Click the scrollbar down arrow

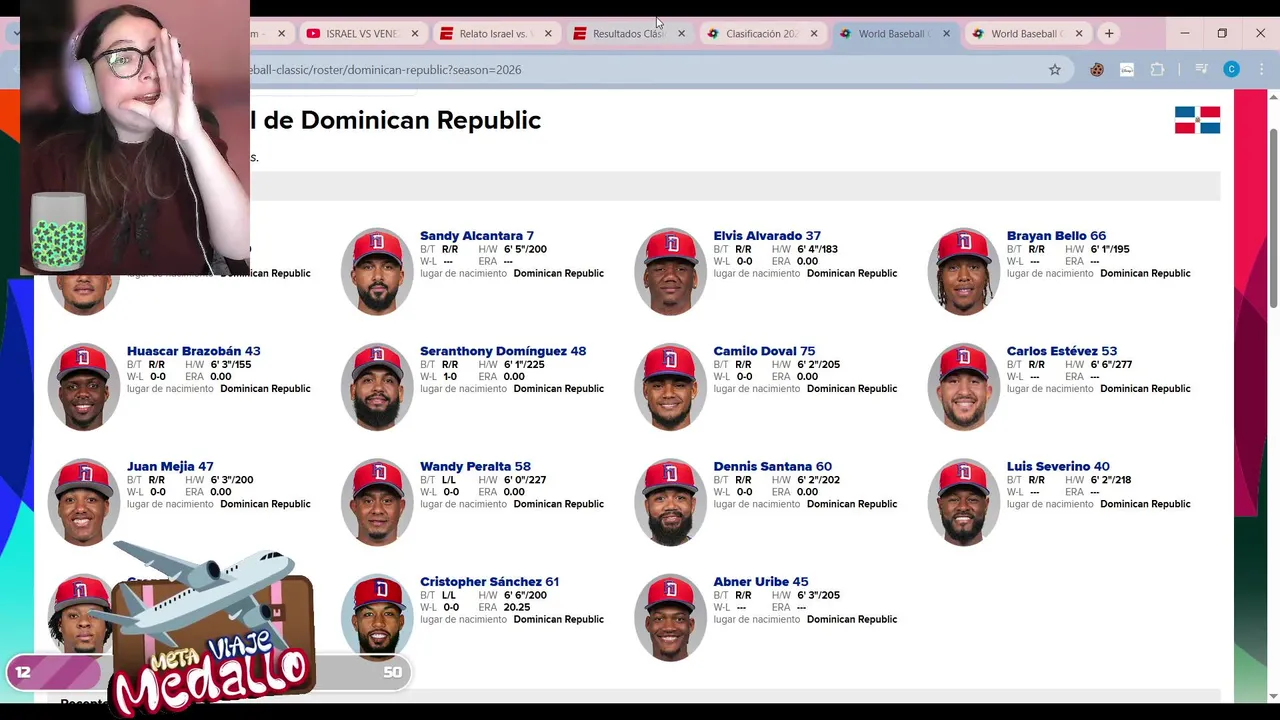1273,696
